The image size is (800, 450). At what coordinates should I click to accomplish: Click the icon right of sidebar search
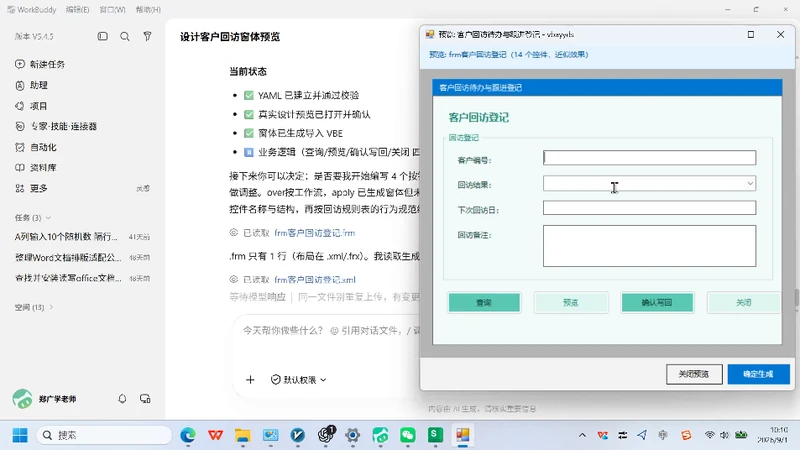point(147,36)
